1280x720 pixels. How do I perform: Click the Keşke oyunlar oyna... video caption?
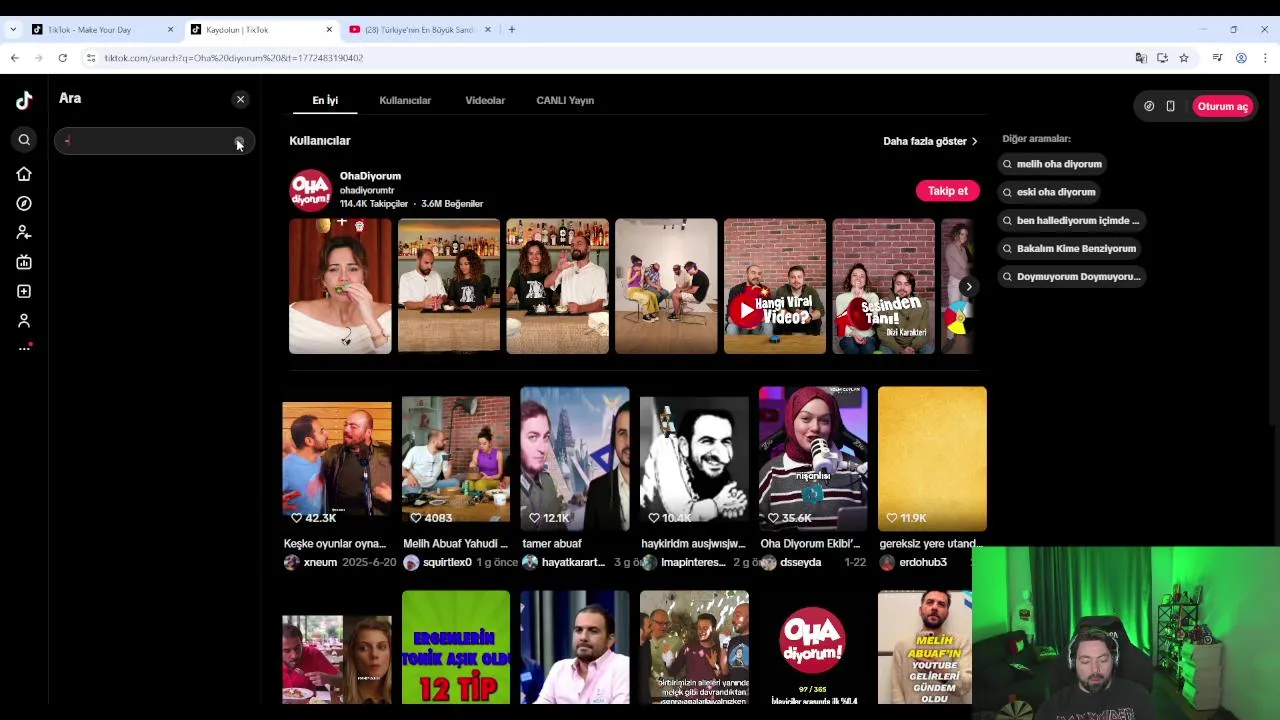point(335,544)
